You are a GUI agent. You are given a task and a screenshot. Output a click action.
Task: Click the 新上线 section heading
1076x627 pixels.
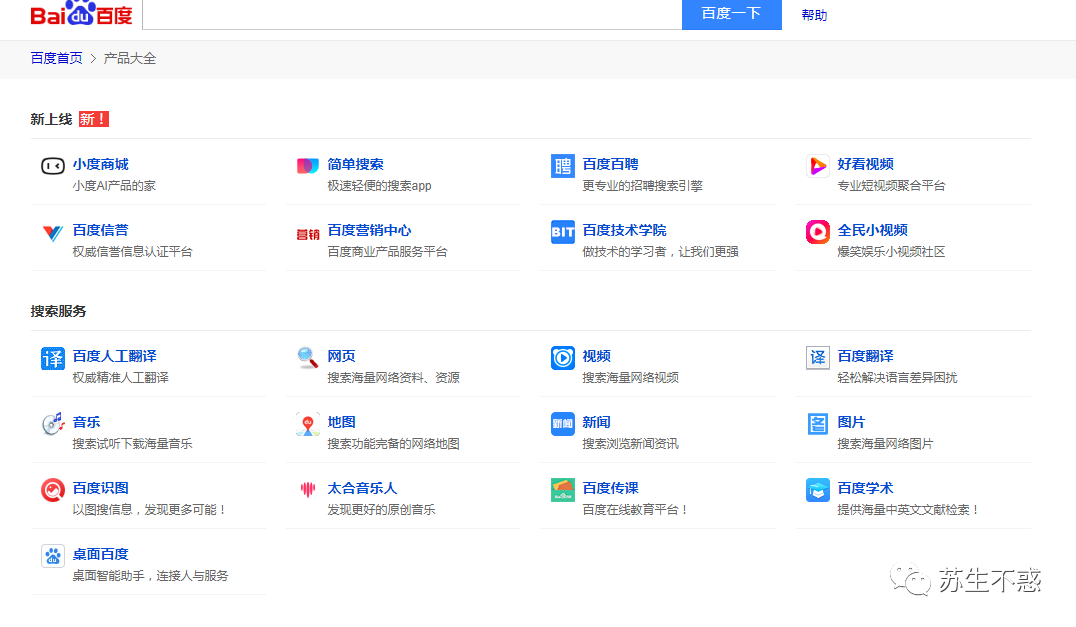pyautogui.click(x=51, y=119)
